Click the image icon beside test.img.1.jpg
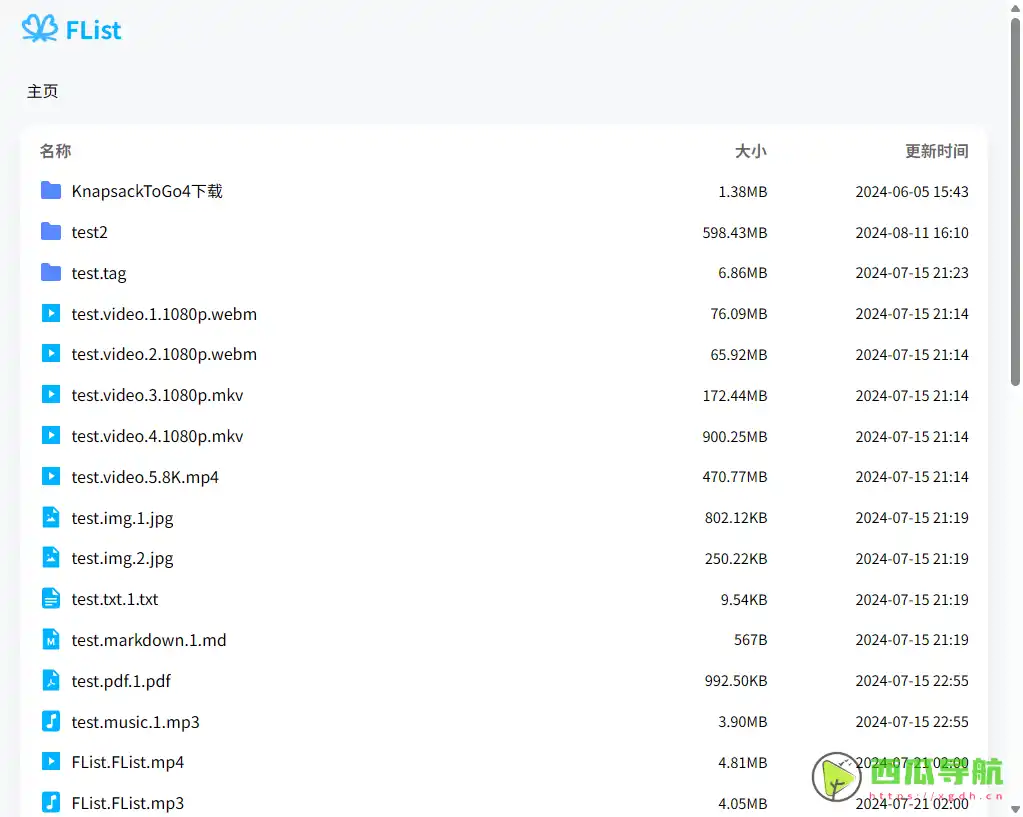This screenshot has width=1023, height=817. [51, 517]
